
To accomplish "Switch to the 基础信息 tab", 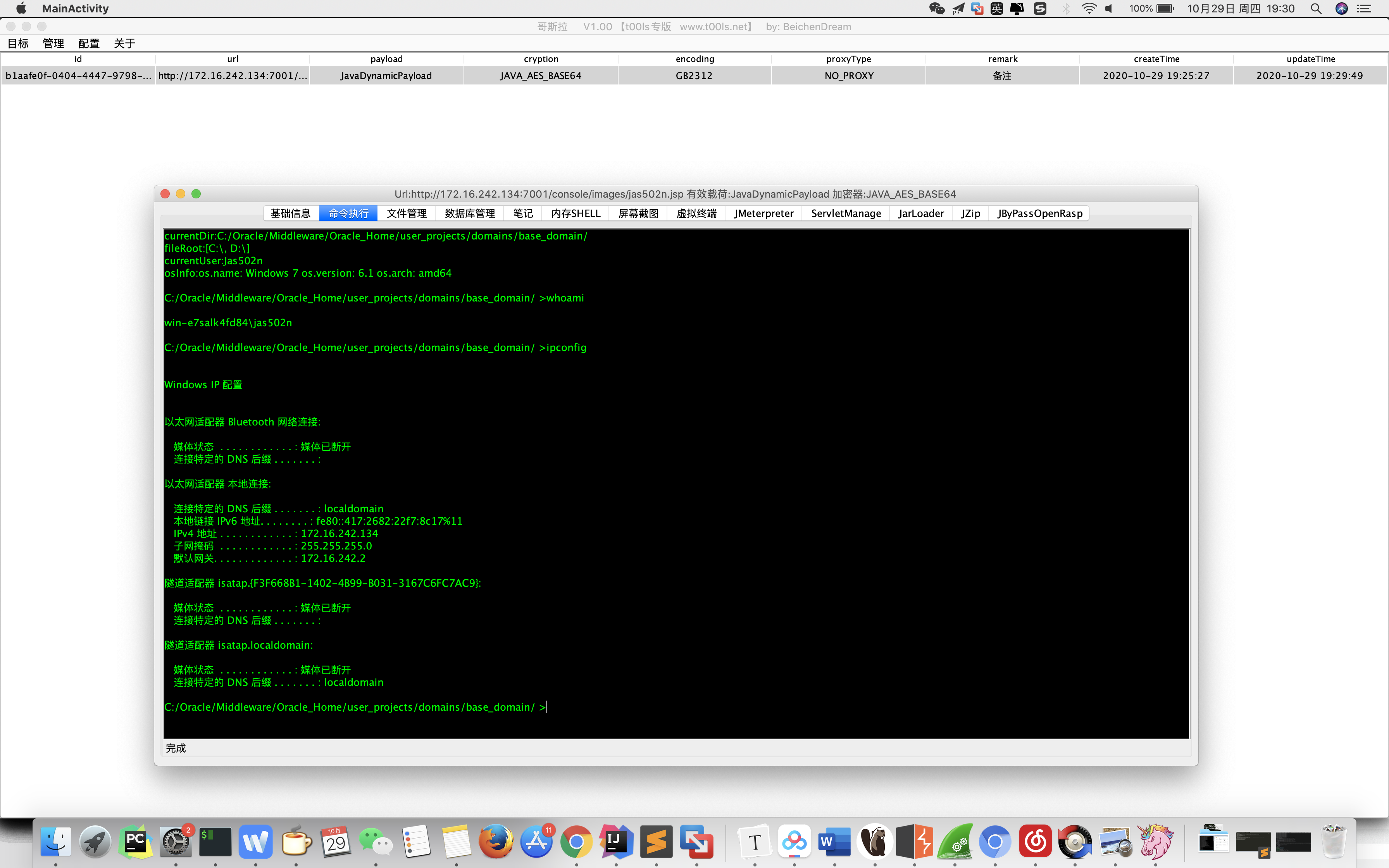I will (x=290, y=214).
